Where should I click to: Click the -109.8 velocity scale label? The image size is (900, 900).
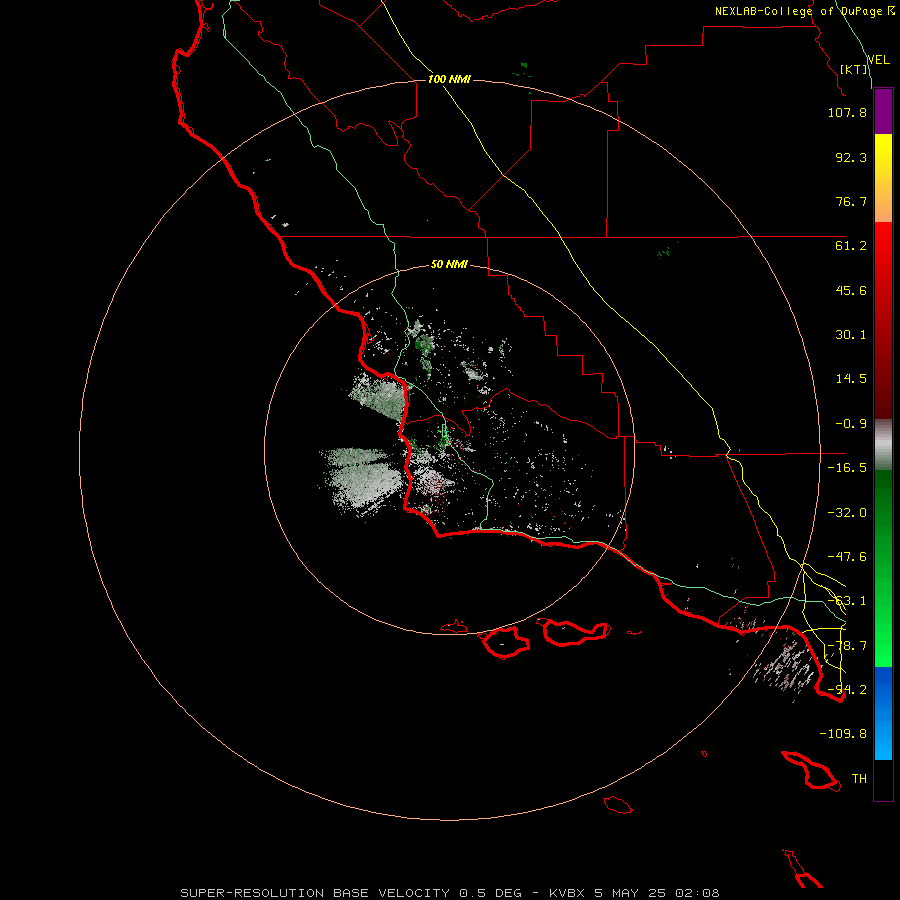[x=843, y=734]
